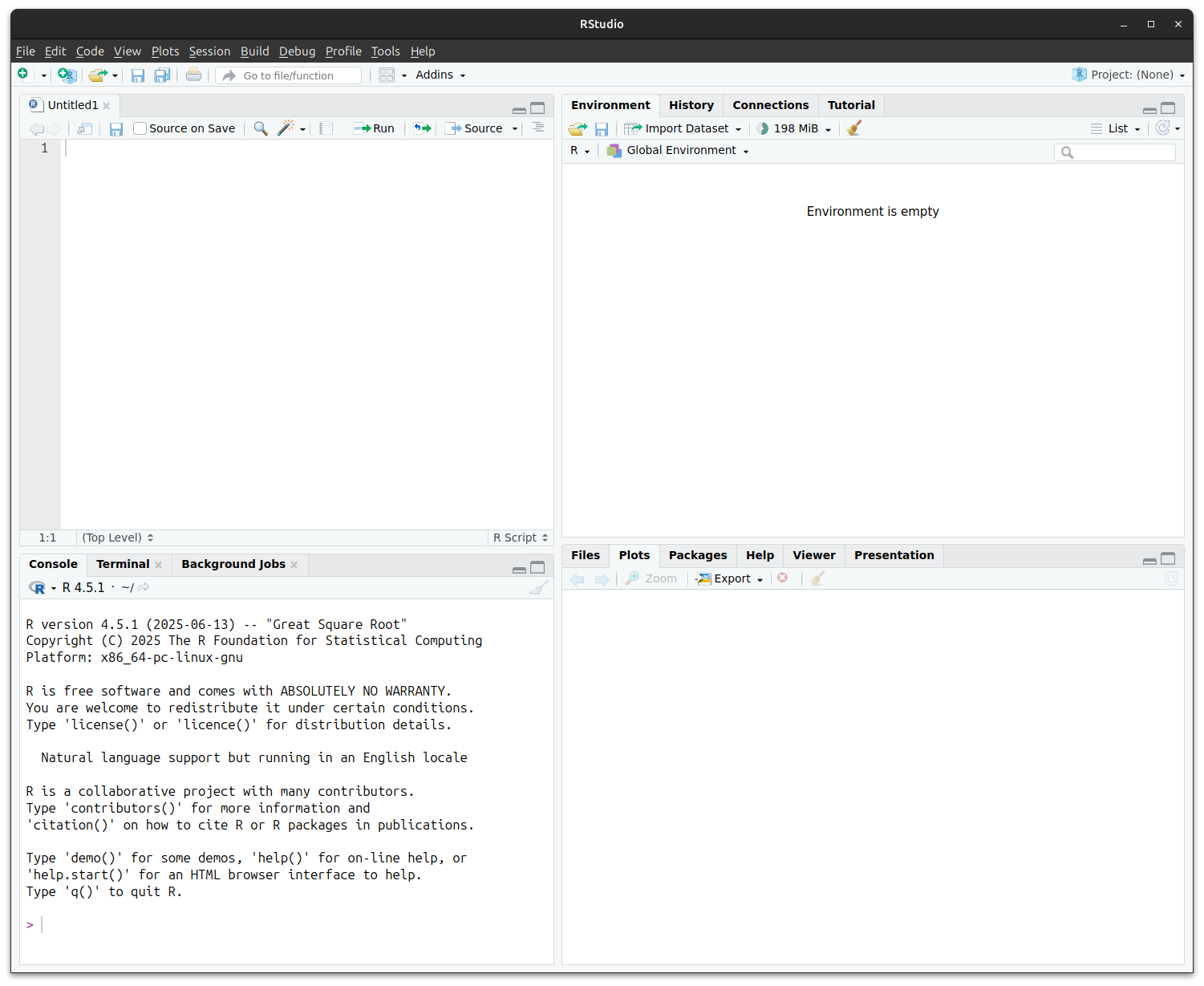
Task: Clear environment objects with broom icon
Action: (x=854, y=128)
